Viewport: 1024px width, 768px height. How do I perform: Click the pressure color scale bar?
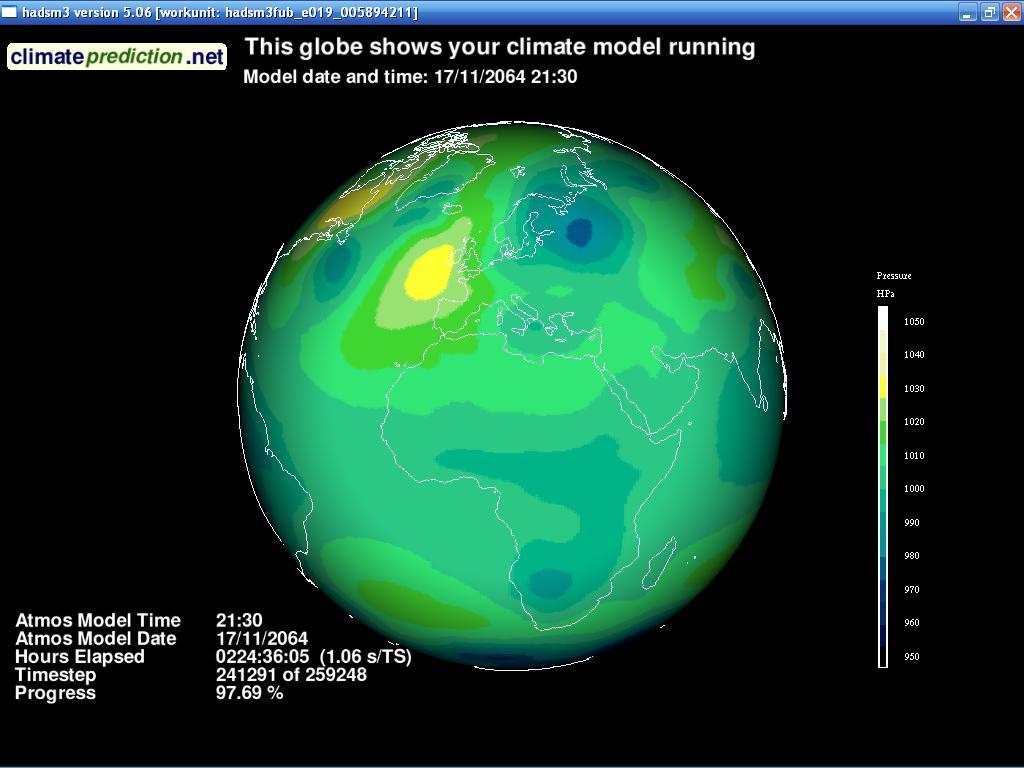tap(883, 487)
